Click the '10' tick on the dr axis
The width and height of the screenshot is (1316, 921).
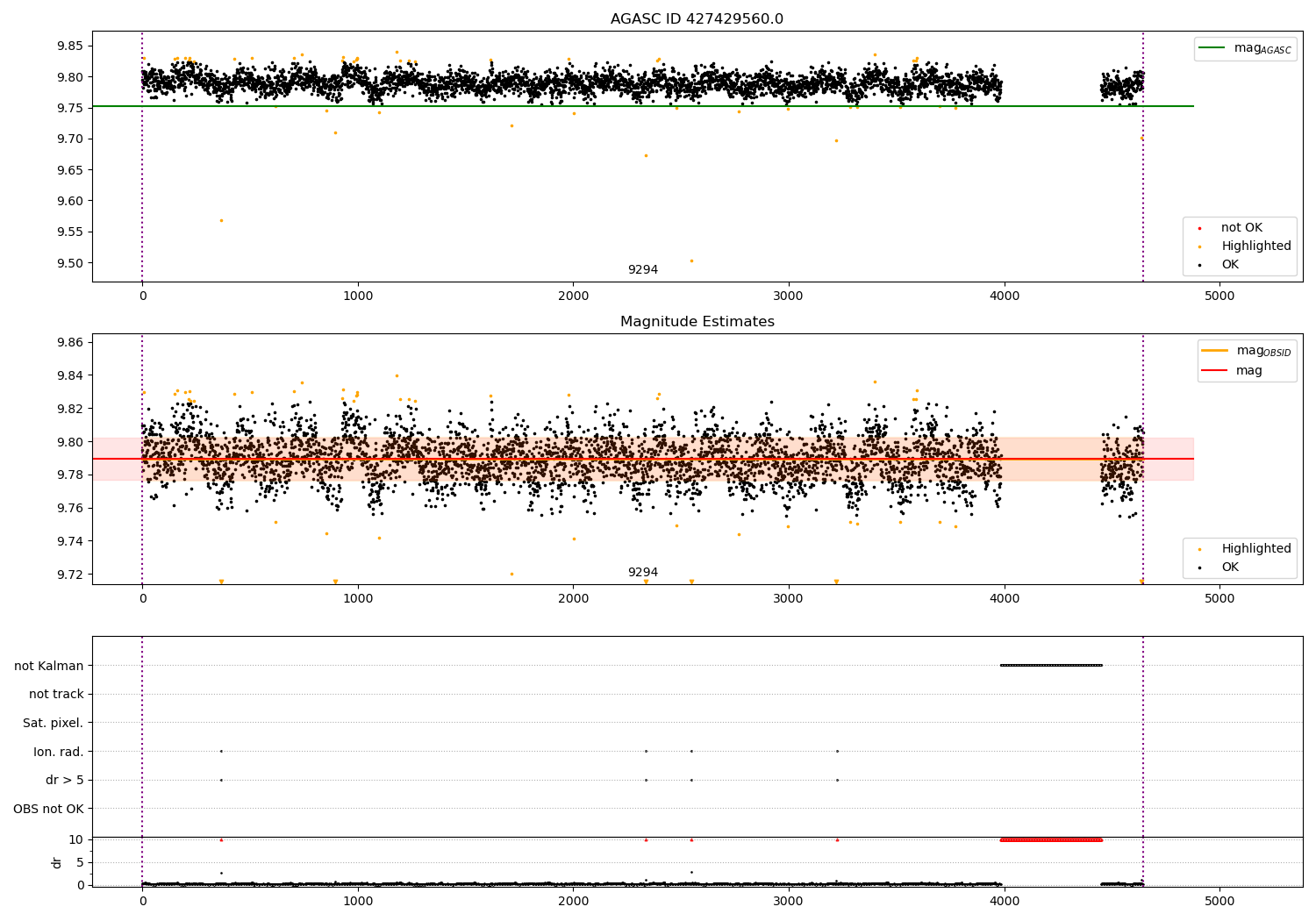[x=76, y=840]
